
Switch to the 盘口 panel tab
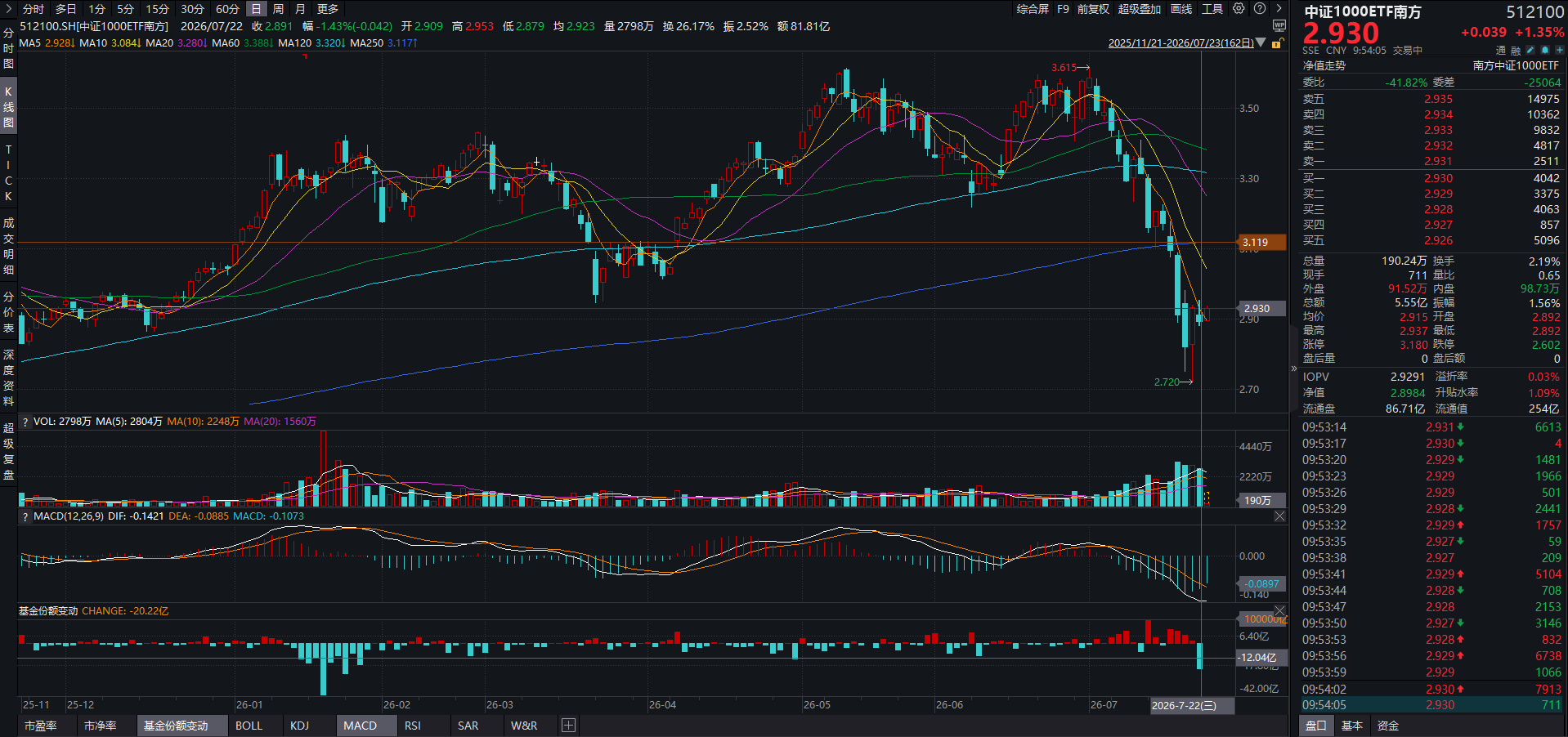coord(1316,726)
